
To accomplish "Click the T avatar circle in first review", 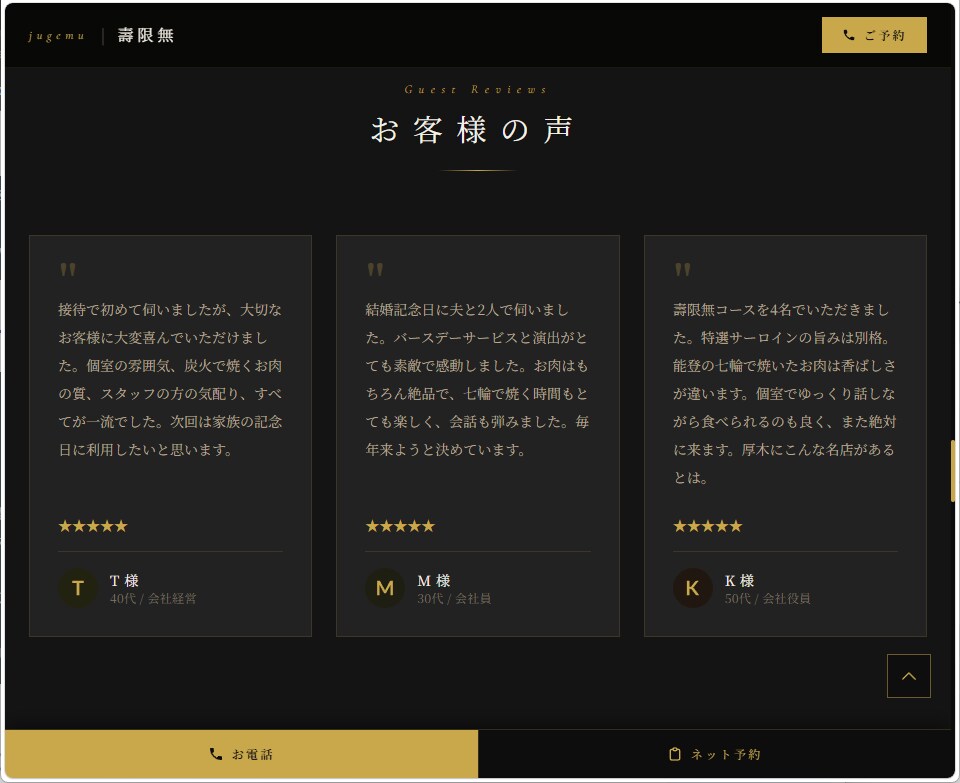I will click(x=78, y=588).
